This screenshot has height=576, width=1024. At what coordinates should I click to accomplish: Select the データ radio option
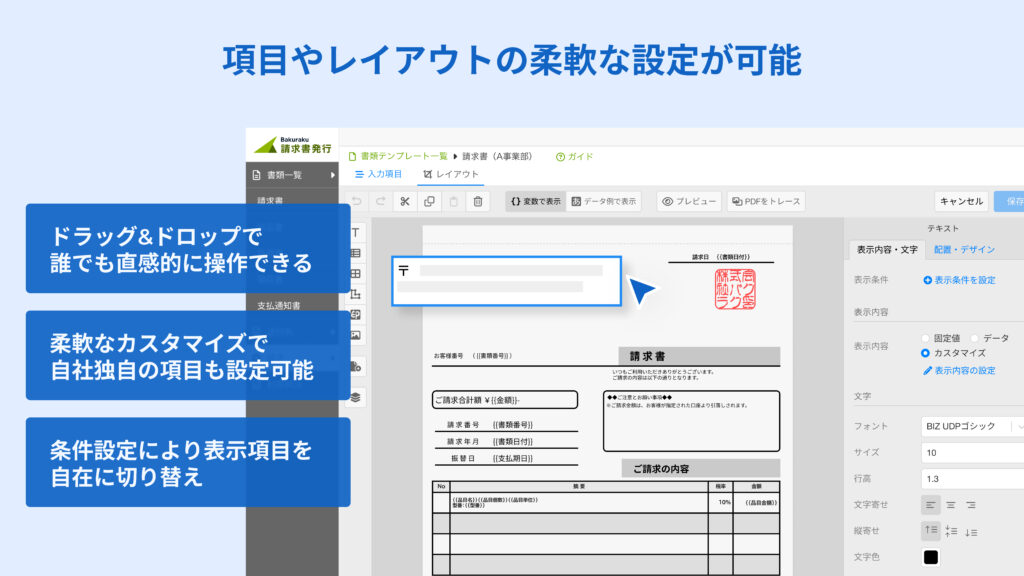pyautogui.click(x=974, y=338)
